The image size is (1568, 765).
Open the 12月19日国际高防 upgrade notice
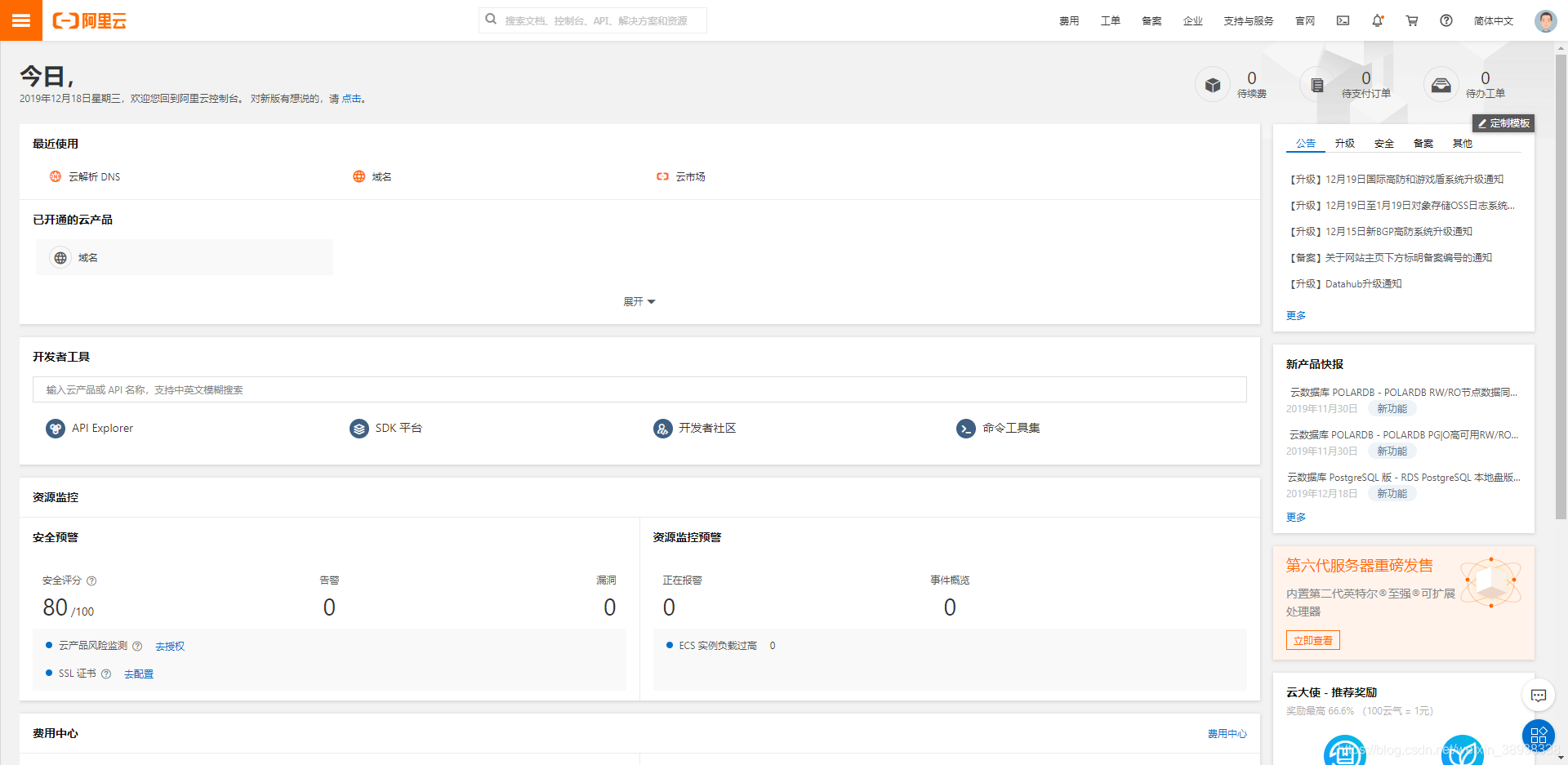(x=1396, y=180)
